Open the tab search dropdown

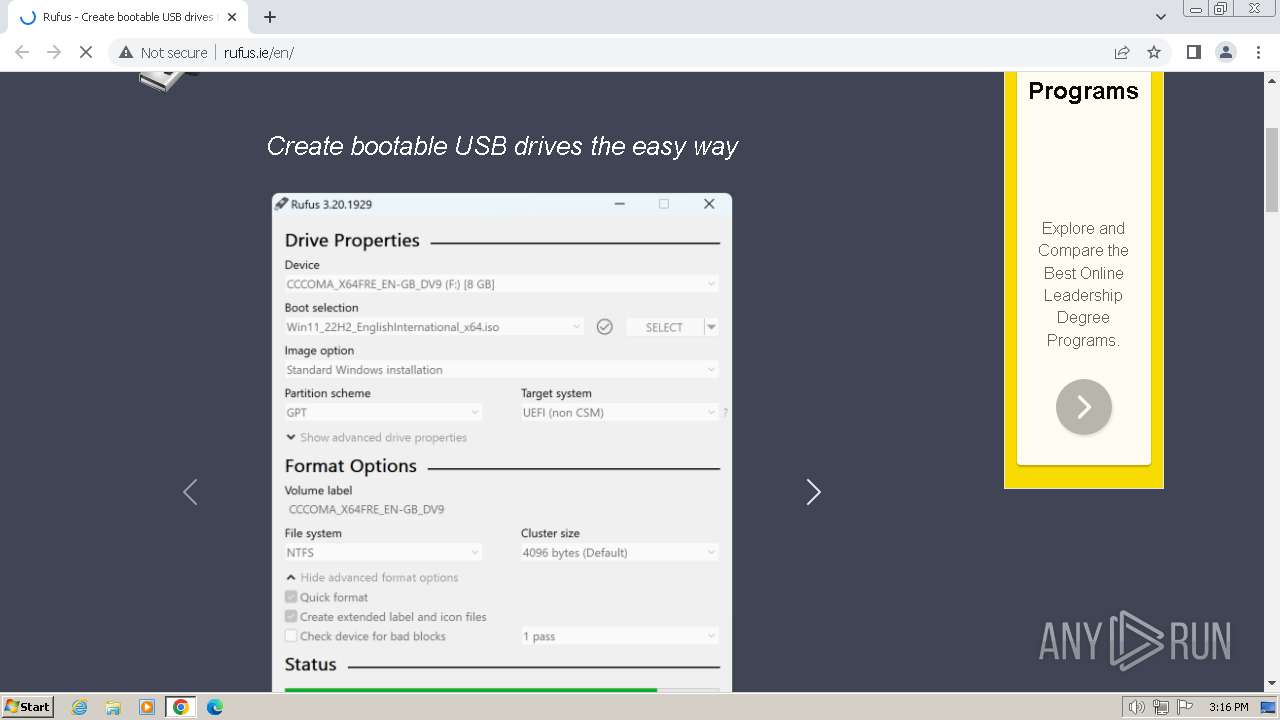pos(1161,17)
